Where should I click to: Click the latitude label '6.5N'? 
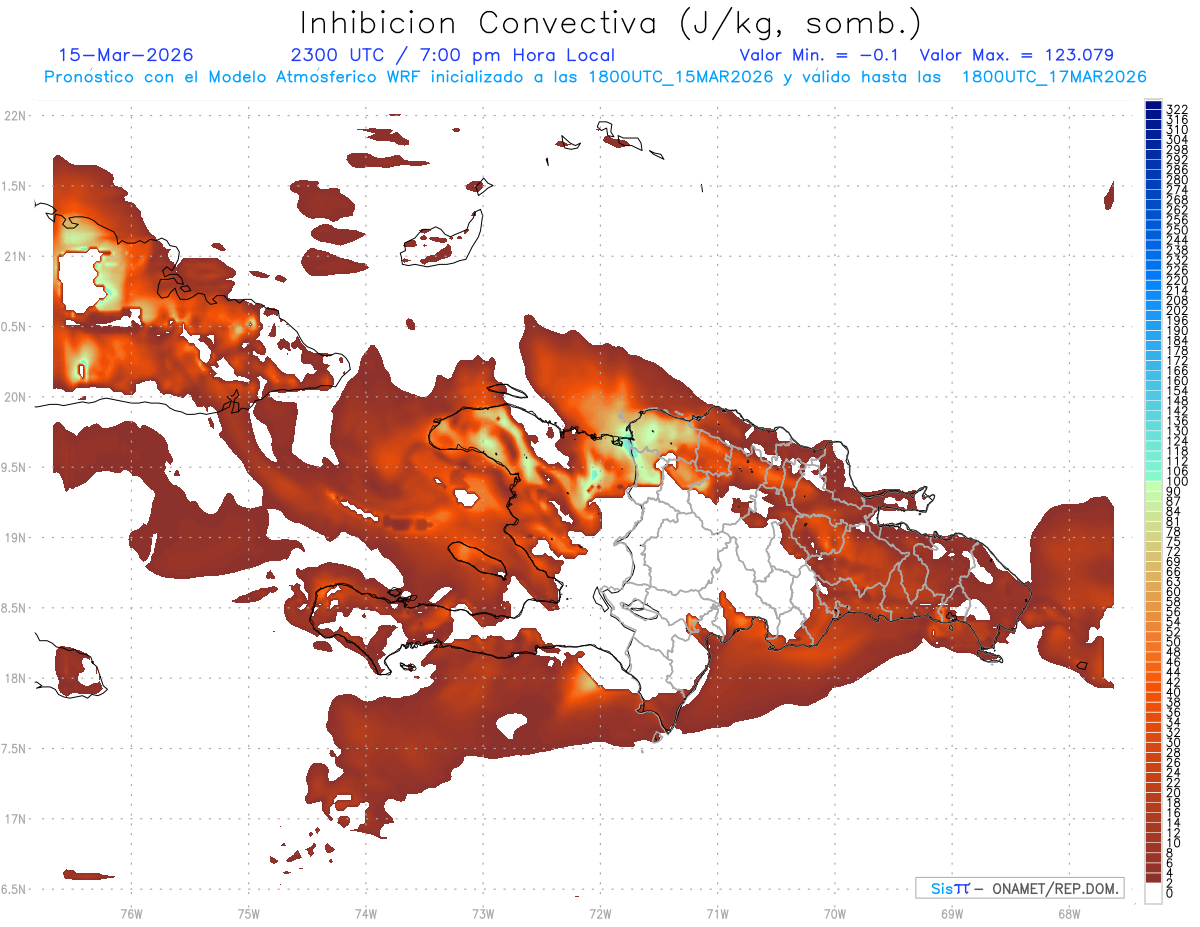(x=15, y=889)
